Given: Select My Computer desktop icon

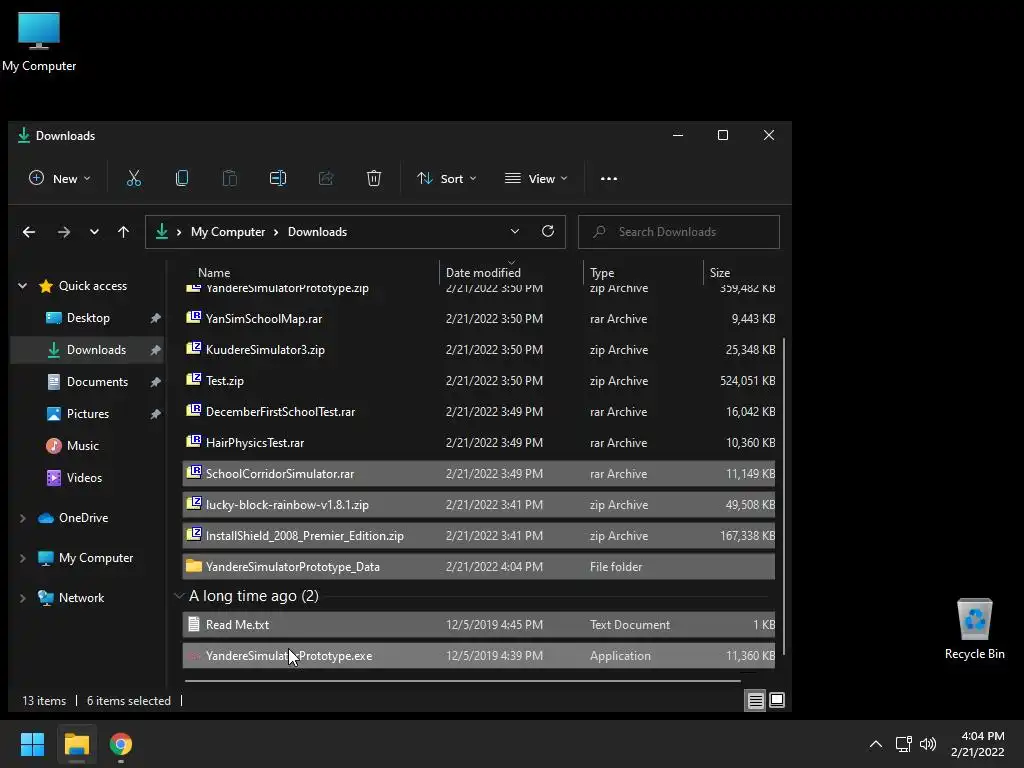Looking at the screenshot, I should pyautogui.click(x=39, y=42).
